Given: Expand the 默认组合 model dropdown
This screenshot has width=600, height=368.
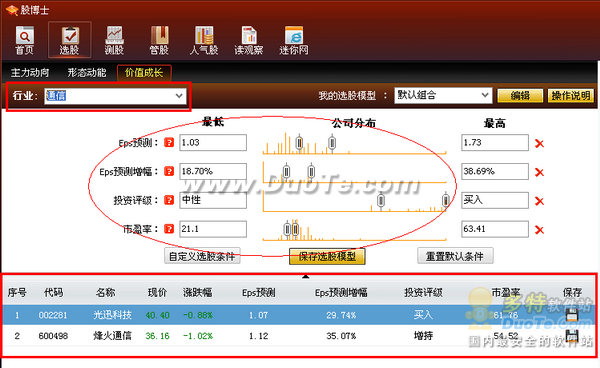Looking at the screenshot, I should click(485, 95).
